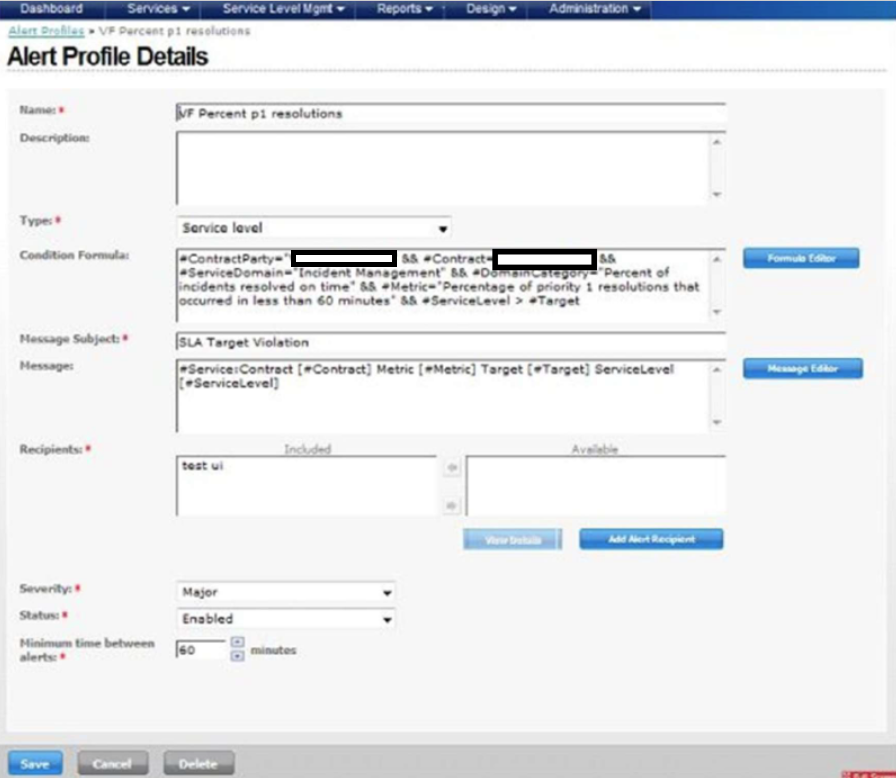Decrease minimum time between alerts

(237, 656)
